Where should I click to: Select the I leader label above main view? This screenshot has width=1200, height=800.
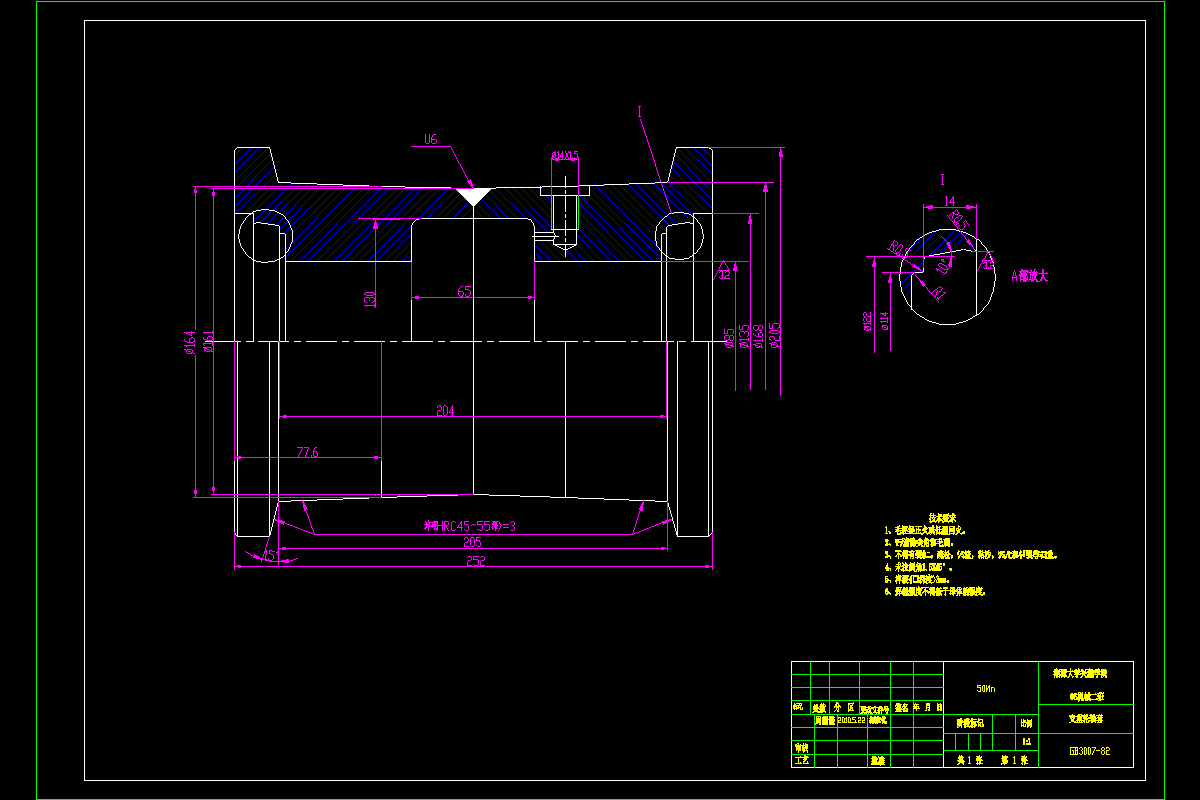click(x=639, y=113)
